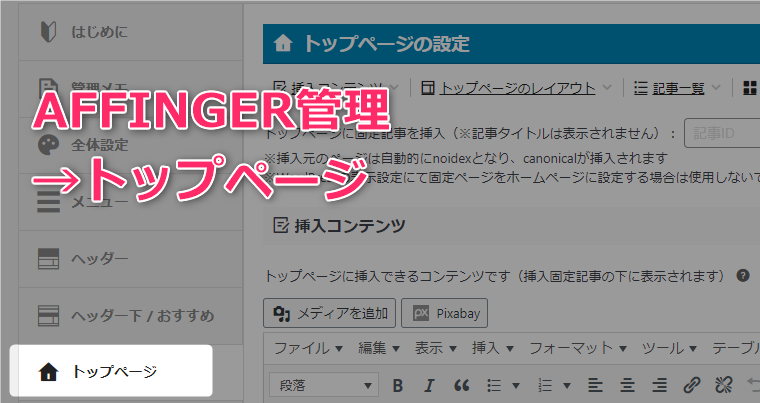Click the メディアを追加 button
The height and width of the screenshot is (403, 760).
click(x=330, y=313)
